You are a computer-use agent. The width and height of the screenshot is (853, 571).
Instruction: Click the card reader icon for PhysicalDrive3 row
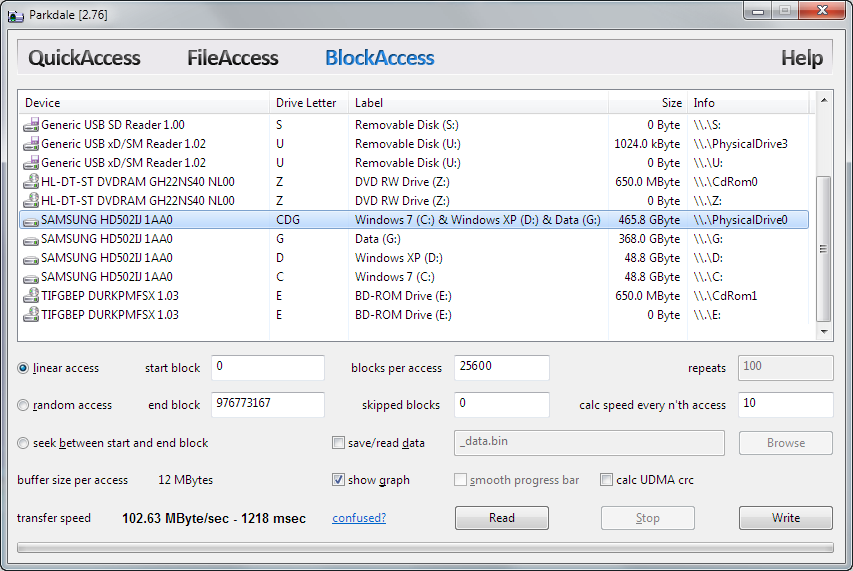32,144
